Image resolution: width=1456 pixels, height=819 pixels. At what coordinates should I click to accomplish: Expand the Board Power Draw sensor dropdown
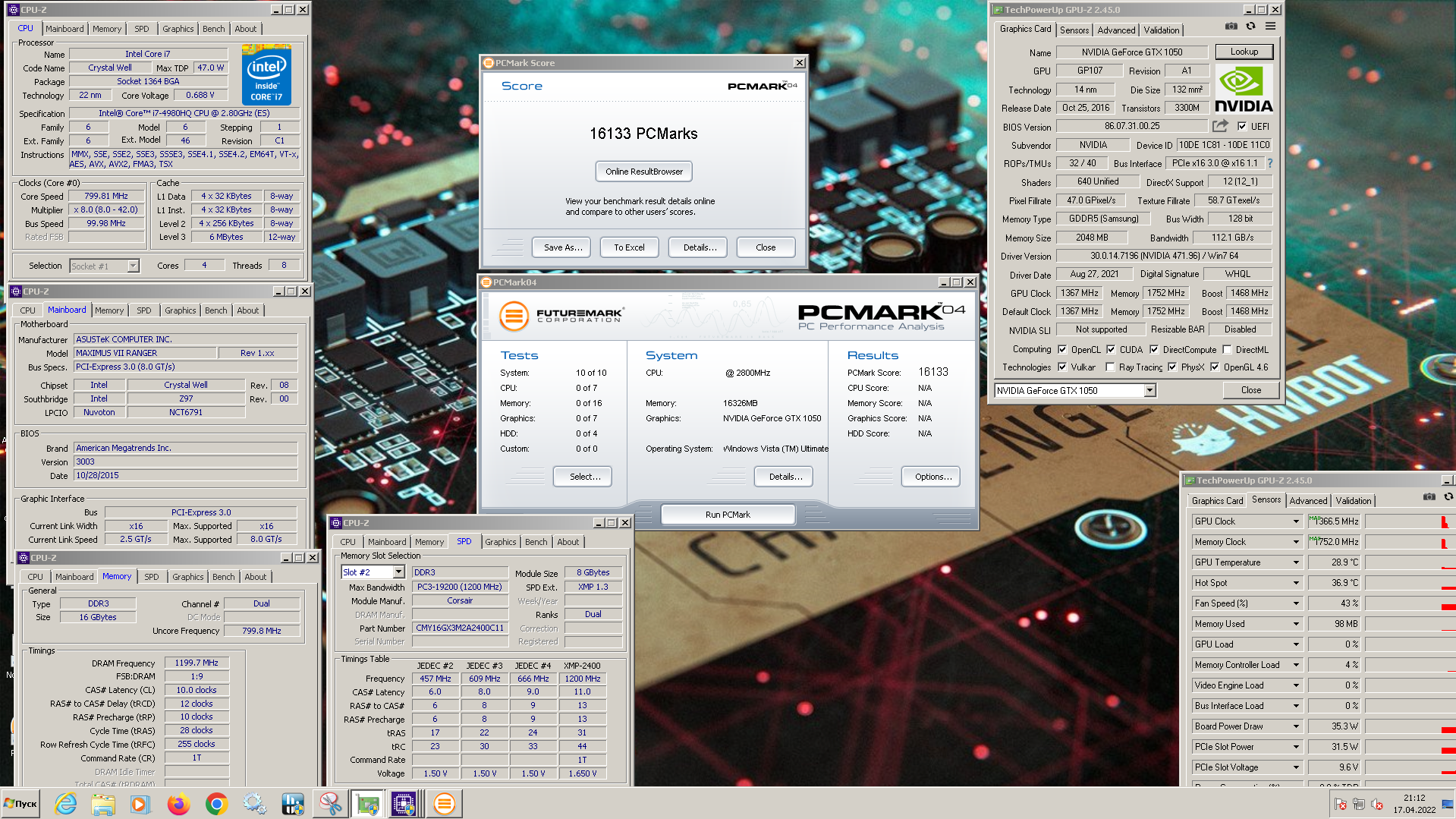[1296, 726]
